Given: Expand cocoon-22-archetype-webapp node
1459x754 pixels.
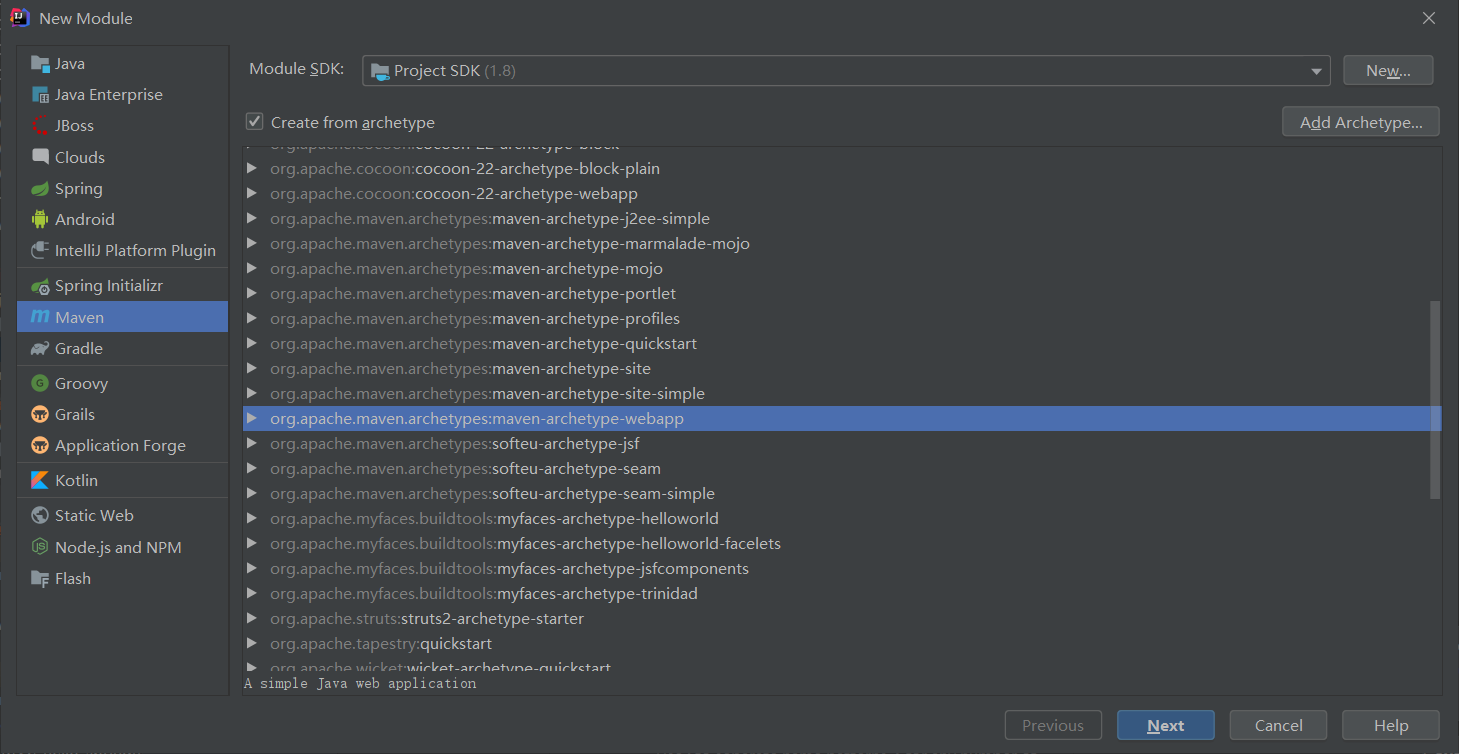Looking at the screenshot, I should (252, 193).
